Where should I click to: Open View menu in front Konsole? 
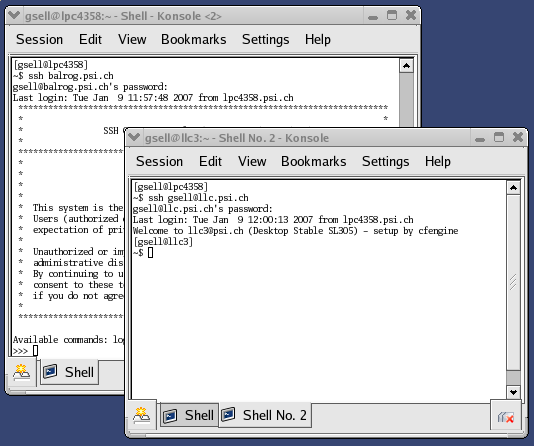click(252, 161)
